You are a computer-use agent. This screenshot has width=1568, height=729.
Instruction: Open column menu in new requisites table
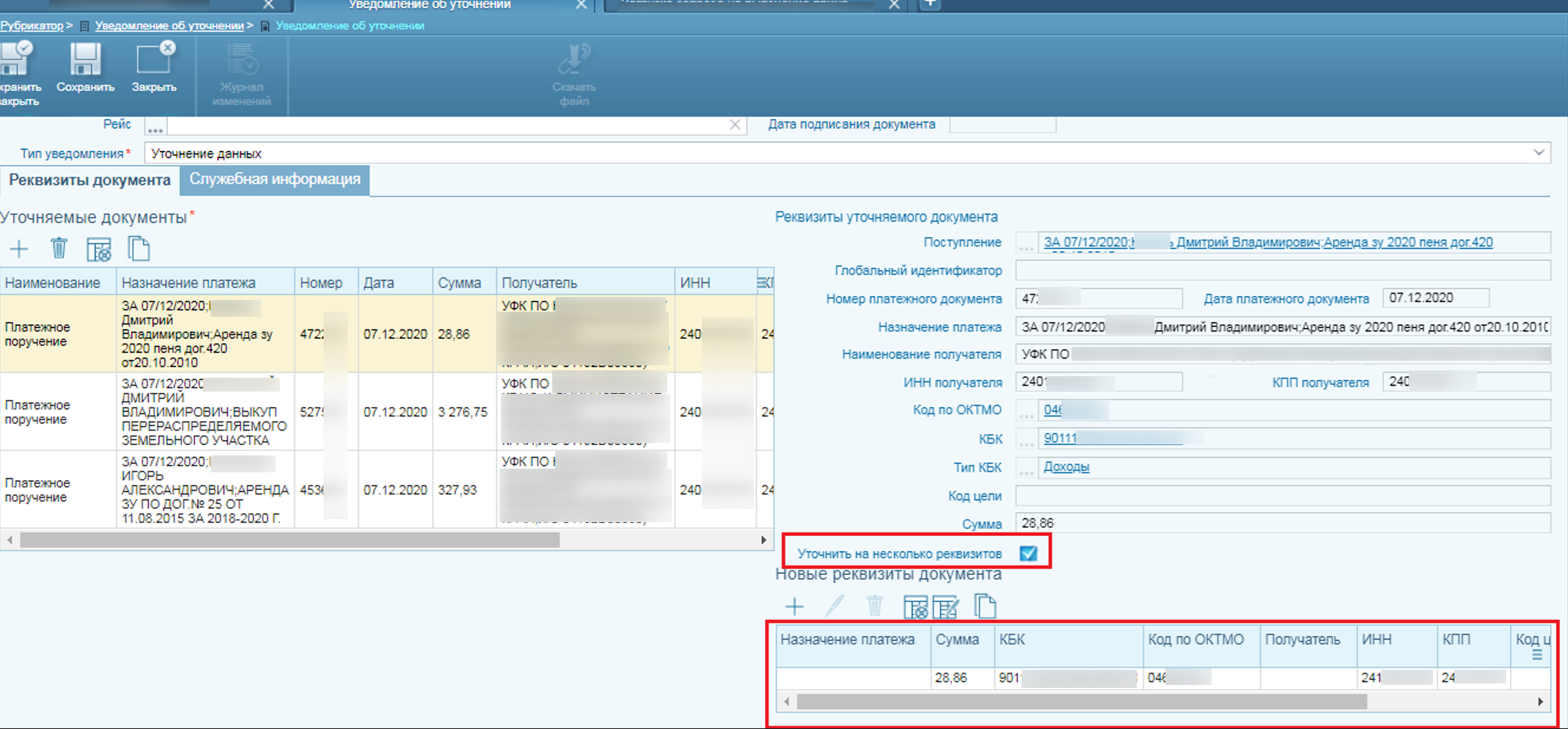(x=1536, y=655)
